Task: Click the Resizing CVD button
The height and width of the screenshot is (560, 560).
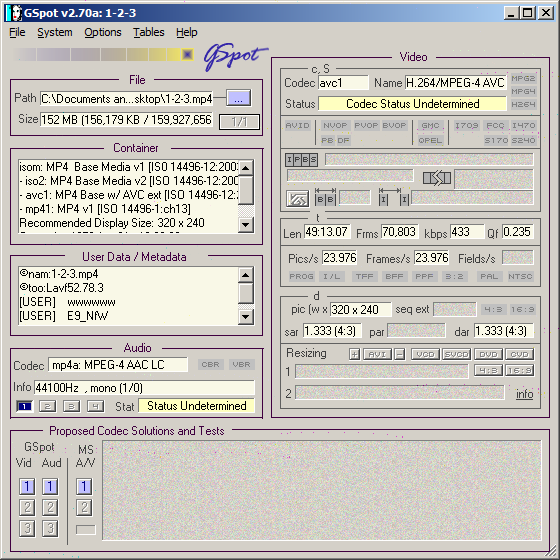Action: point(520,354)
